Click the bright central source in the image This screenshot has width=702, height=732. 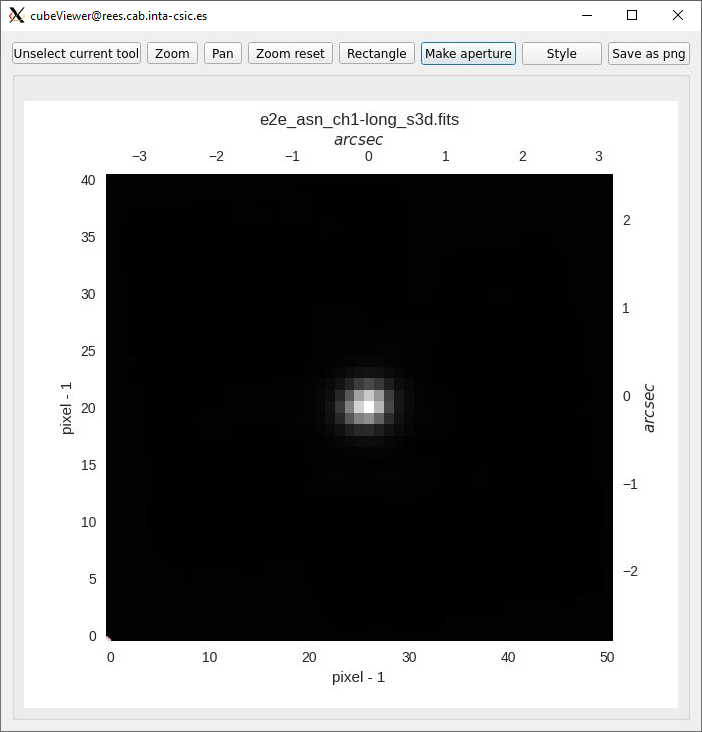[x=369, y=406]
